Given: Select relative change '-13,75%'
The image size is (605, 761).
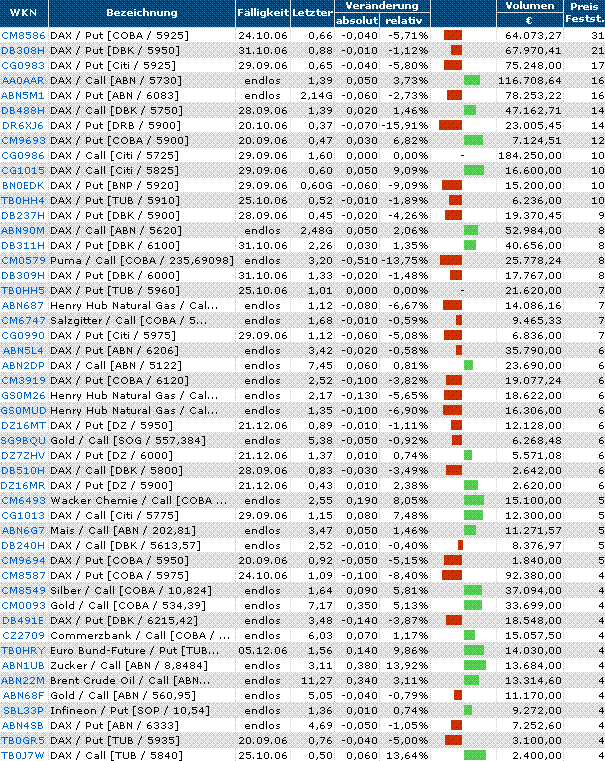Looking at the screenshot, I should [405, 261].
